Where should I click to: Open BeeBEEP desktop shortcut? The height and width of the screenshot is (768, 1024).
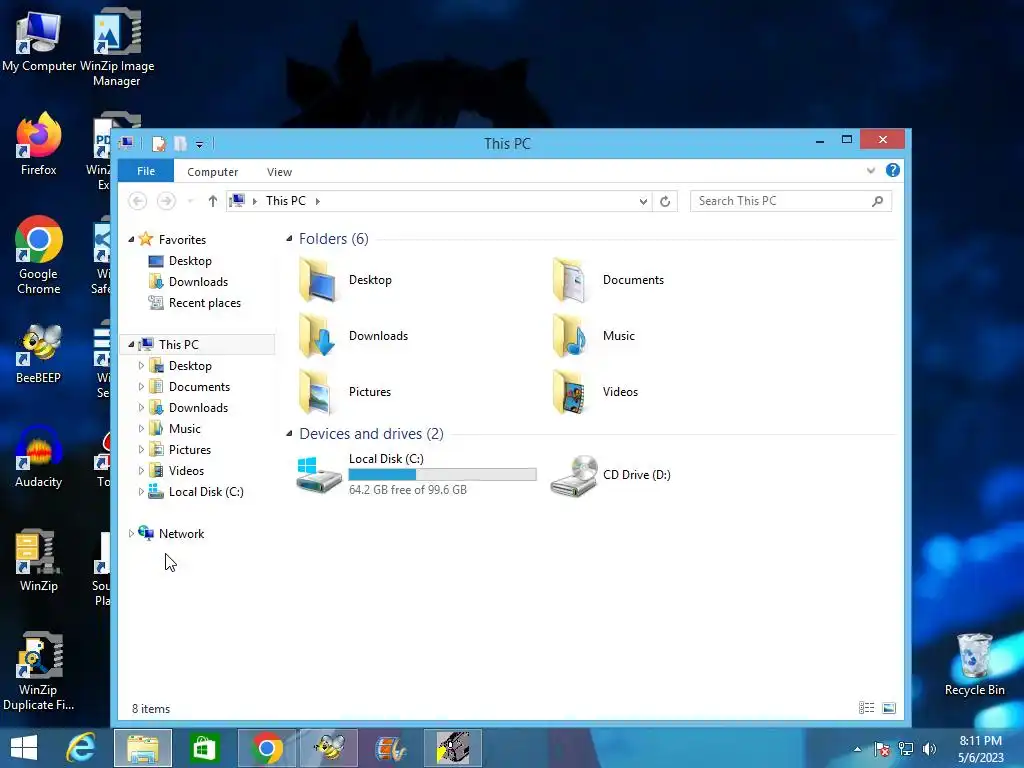[39, 353]
